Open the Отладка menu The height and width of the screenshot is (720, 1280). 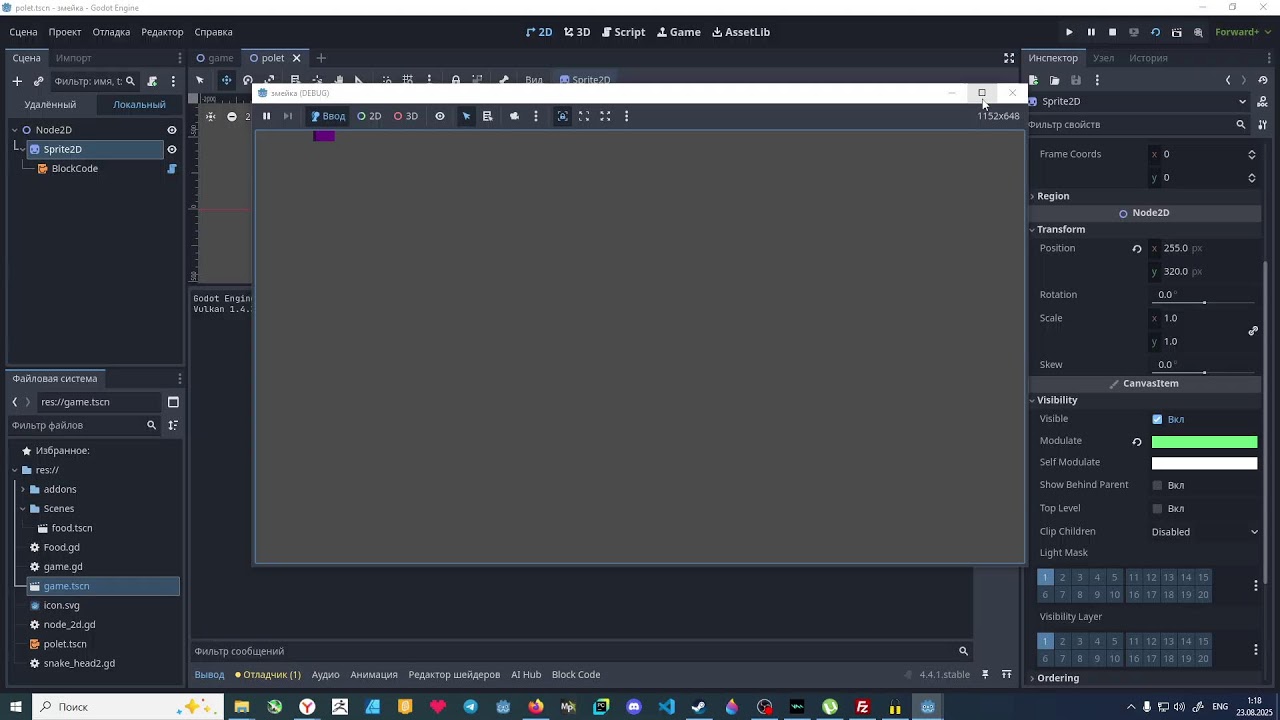(111, 32)
